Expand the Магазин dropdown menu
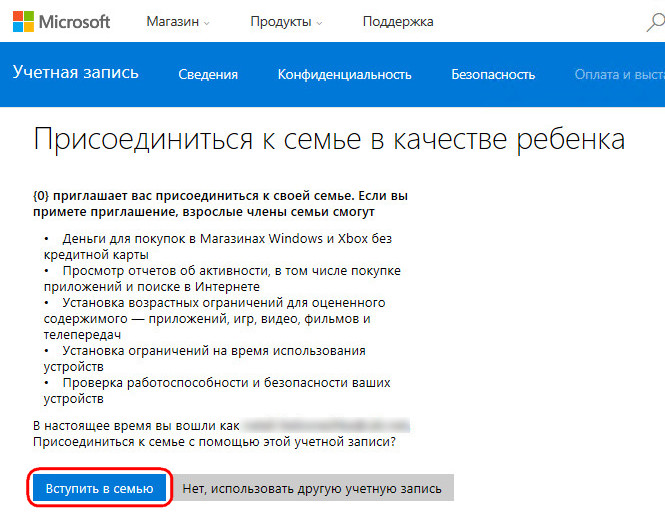The width and height of the screenshot is (665, 520). (178, 22)
